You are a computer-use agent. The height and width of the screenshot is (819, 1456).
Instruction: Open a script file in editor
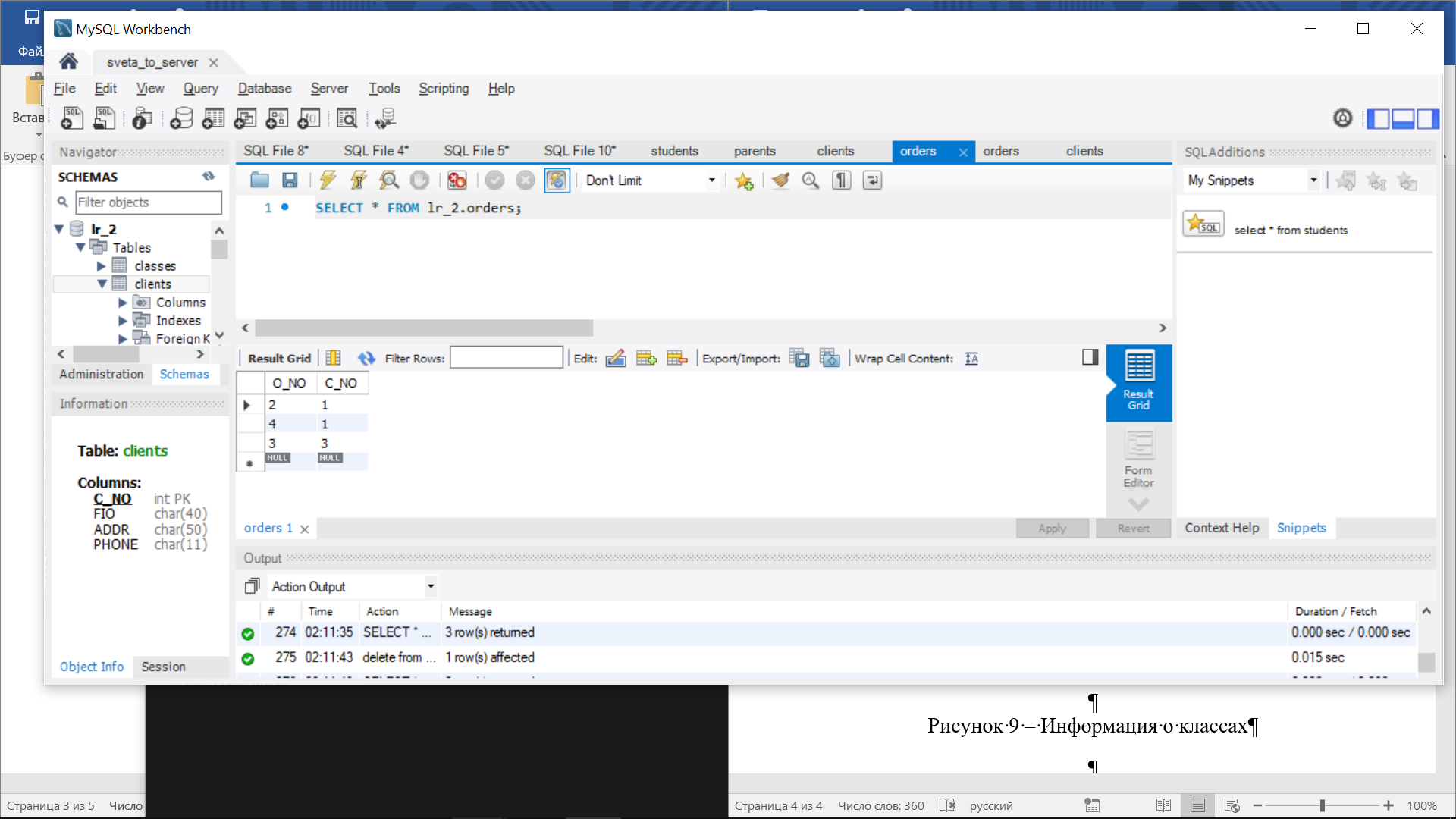click(259, 180)
